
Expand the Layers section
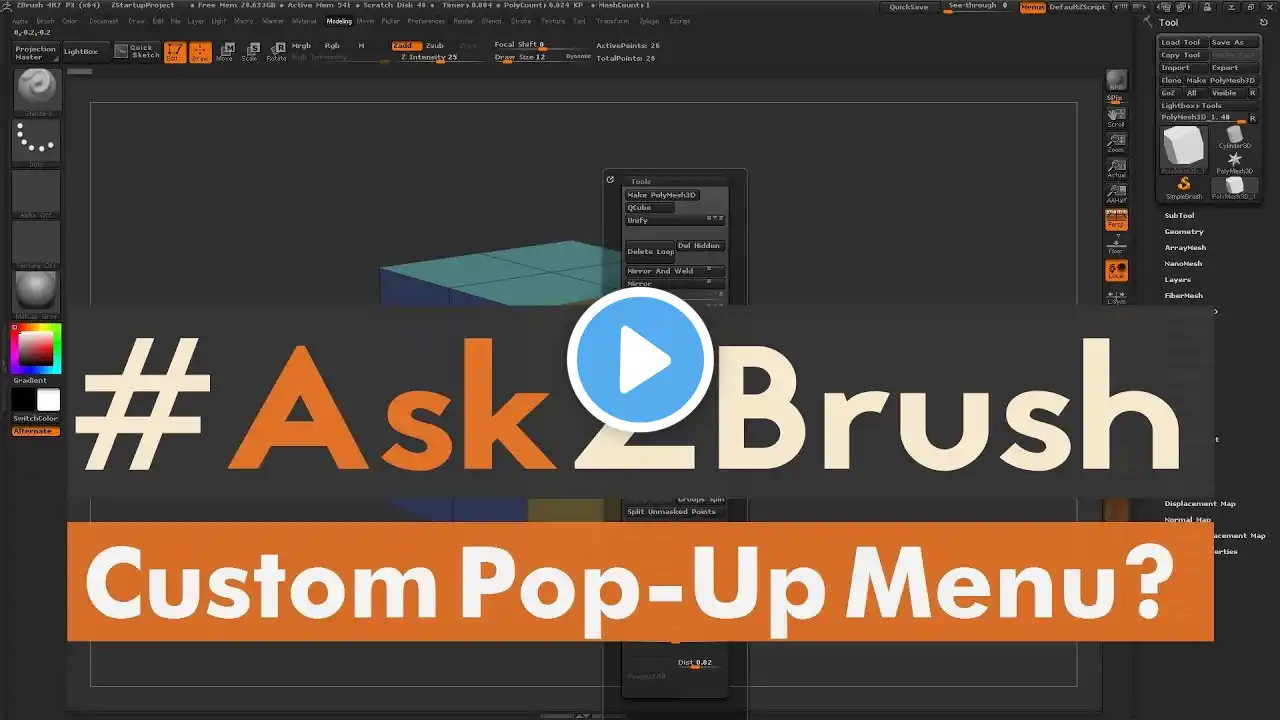[x=1178, y=279]
